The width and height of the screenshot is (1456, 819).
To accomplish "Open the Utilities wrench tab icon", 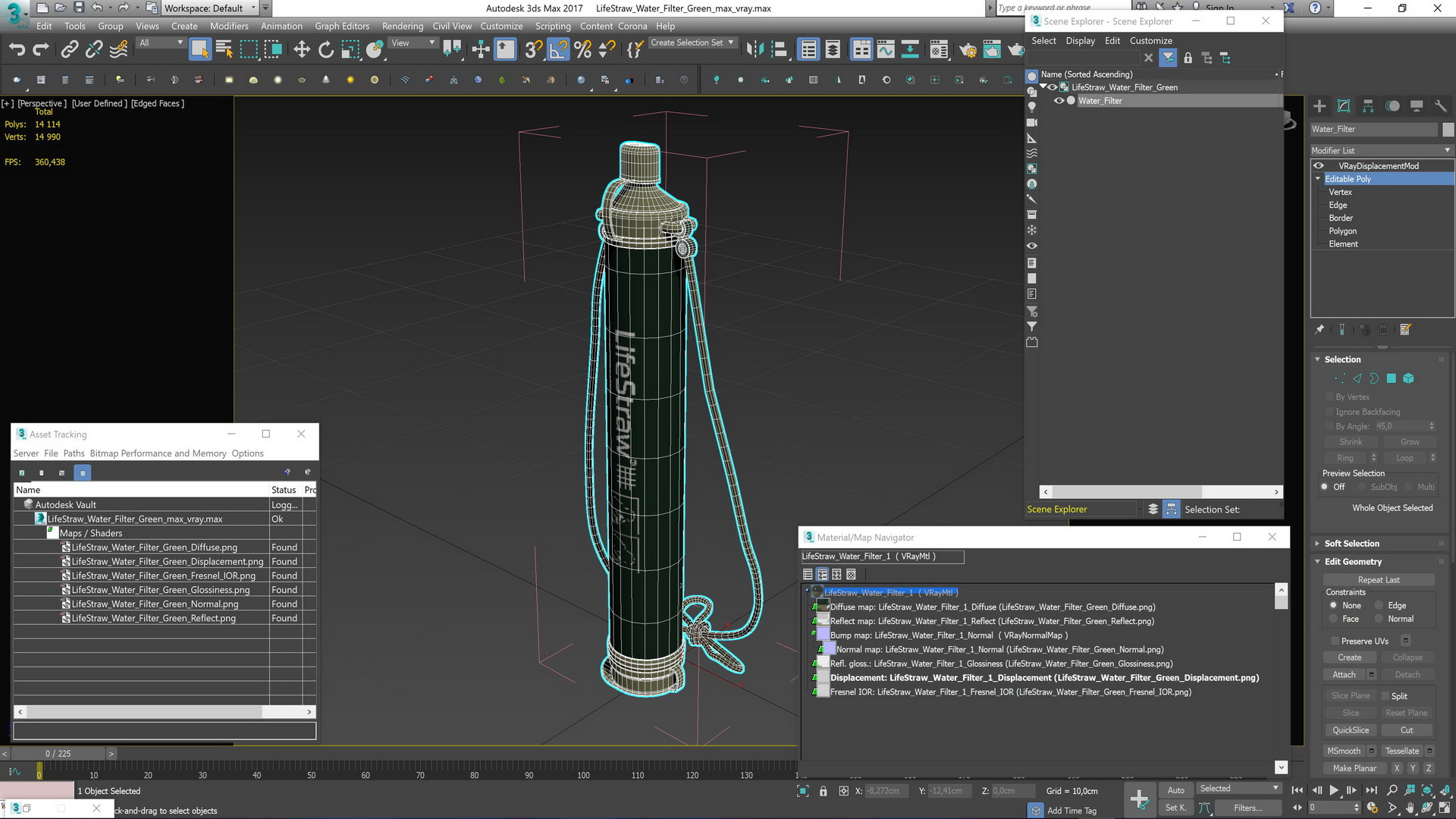I will click(x=1441, y=106).
